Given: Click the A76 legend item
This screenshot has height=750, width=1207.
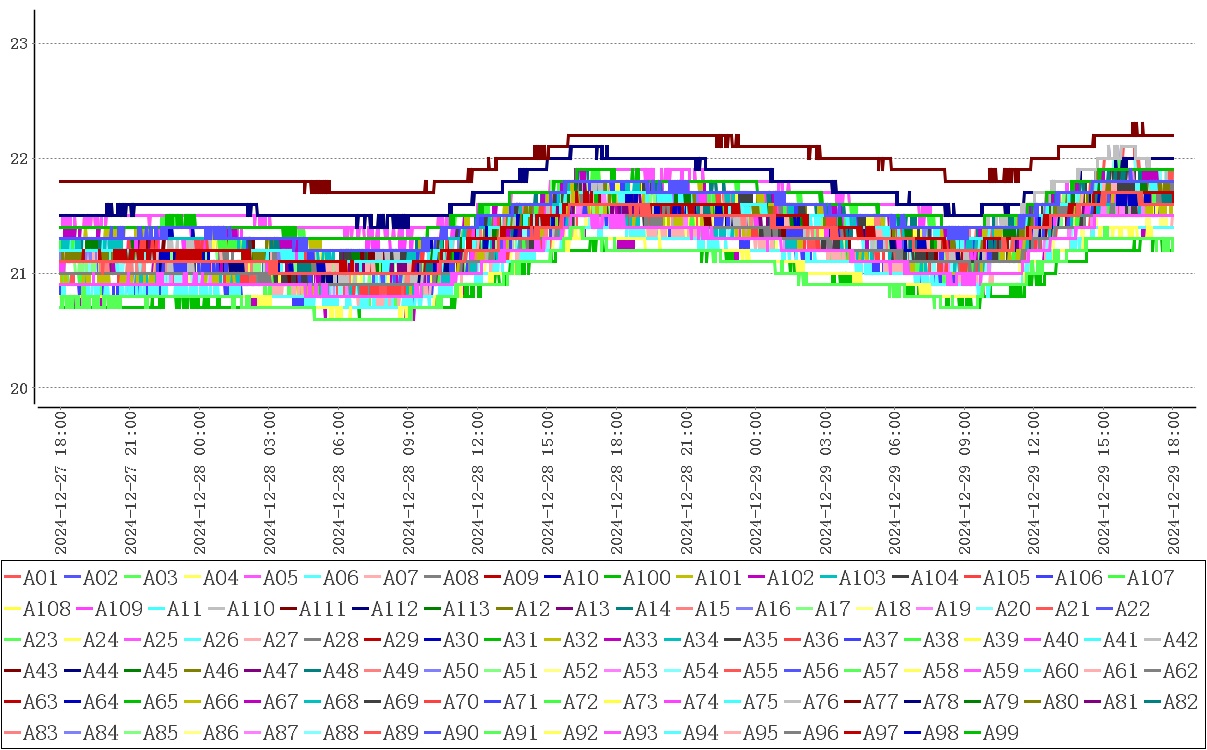Looking at the screenshot, I should click(820, 702).
